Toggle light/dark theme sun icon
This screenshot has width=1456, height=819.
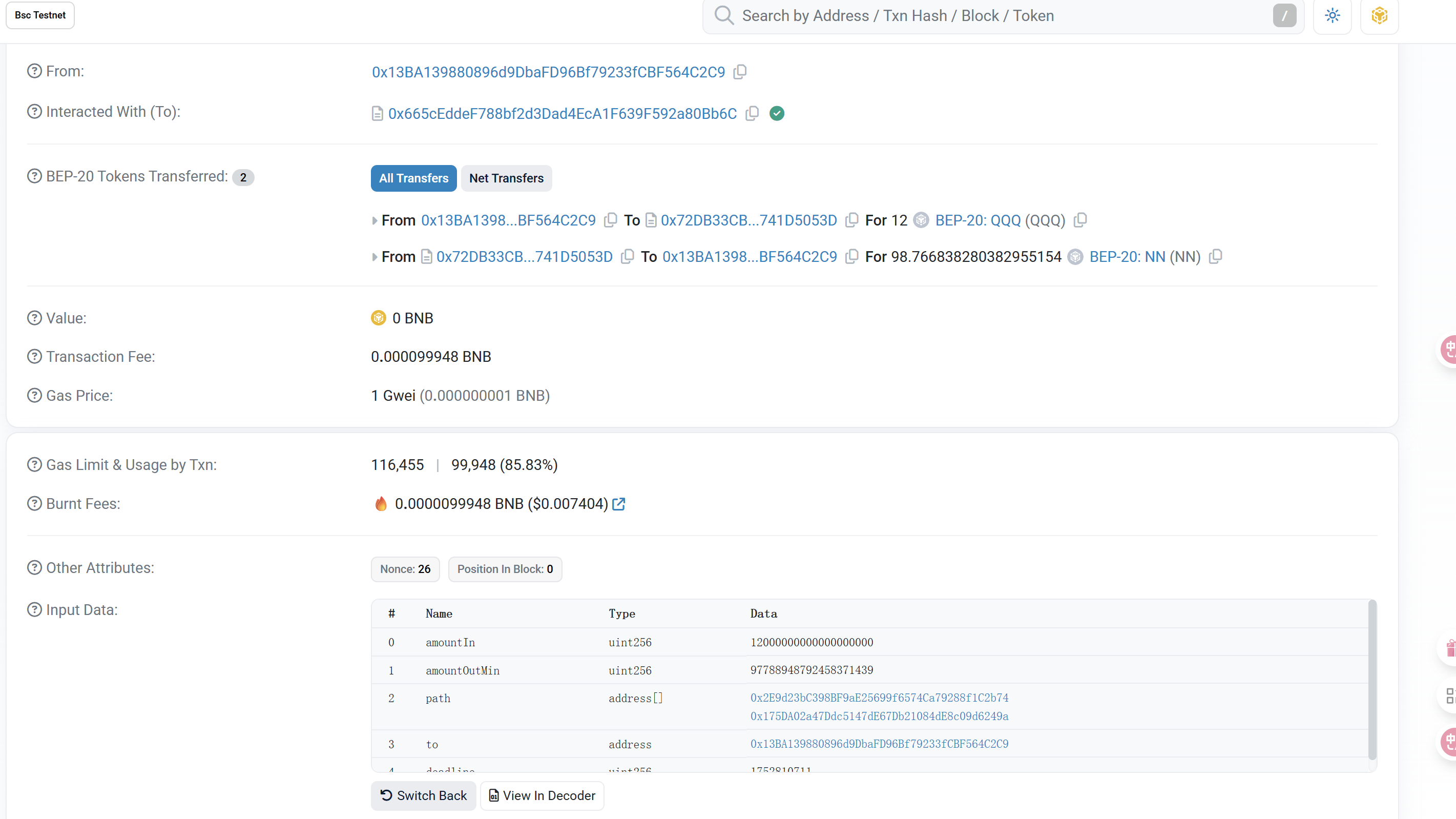1332,15
